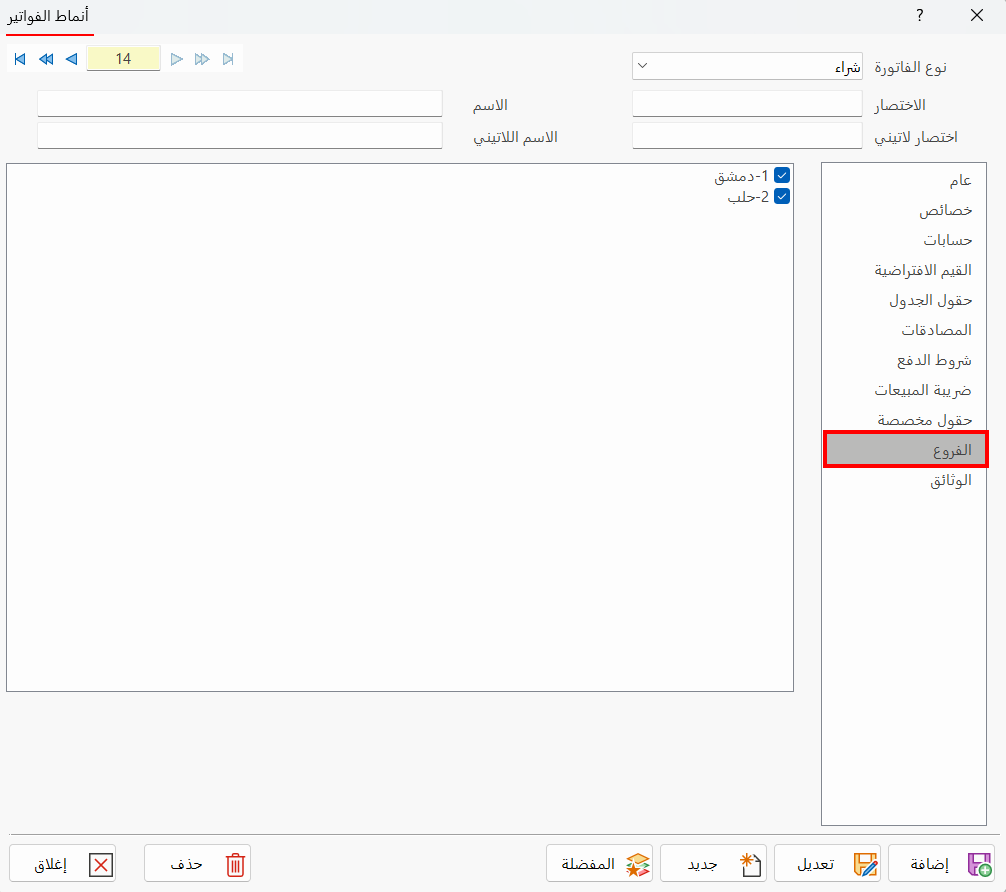
Task: Click the الاختصار input field
Action: [x=747, y=104]
